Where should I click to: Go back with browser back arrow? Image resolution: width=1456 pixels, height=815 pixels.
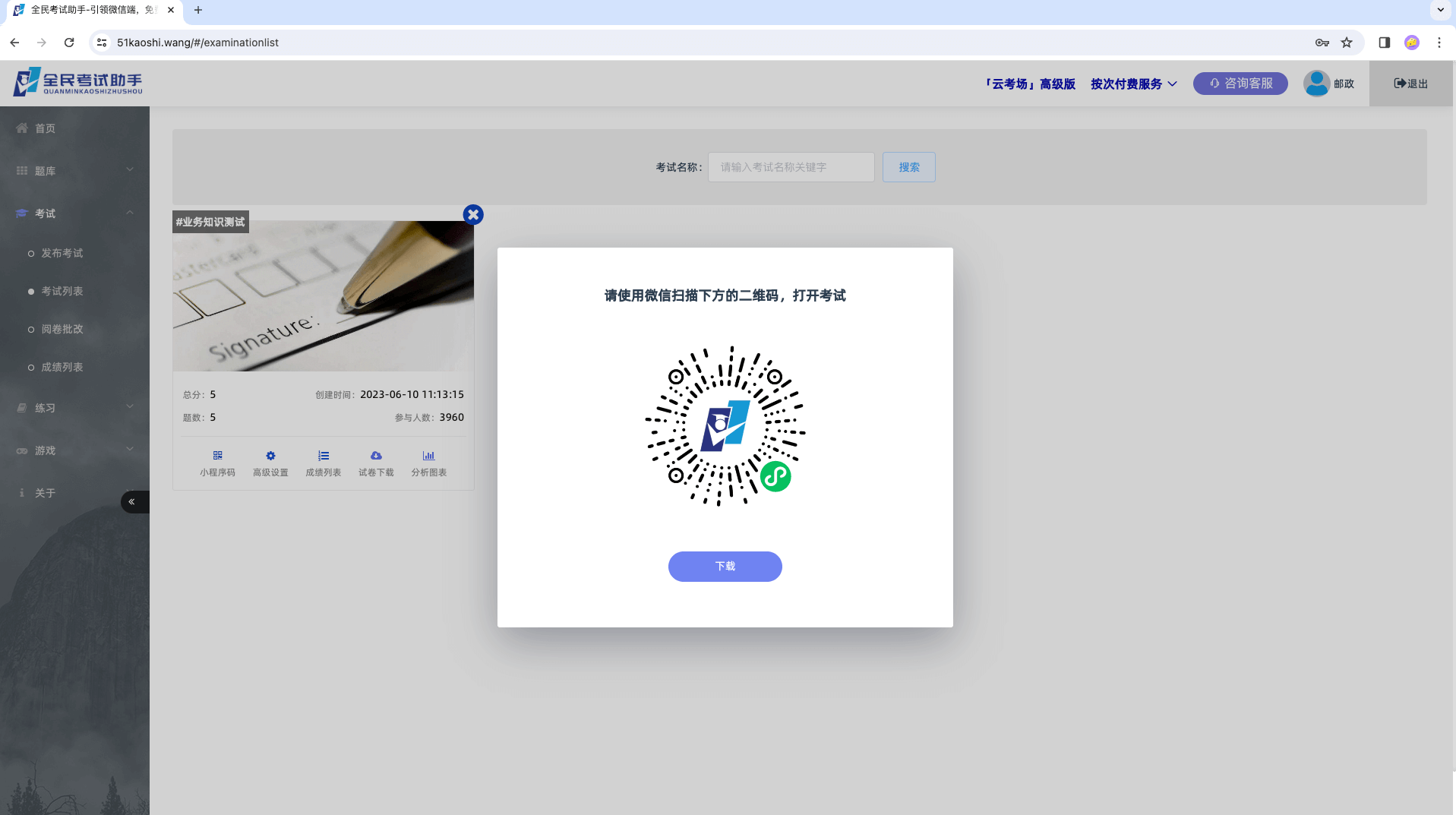[14, 43]
